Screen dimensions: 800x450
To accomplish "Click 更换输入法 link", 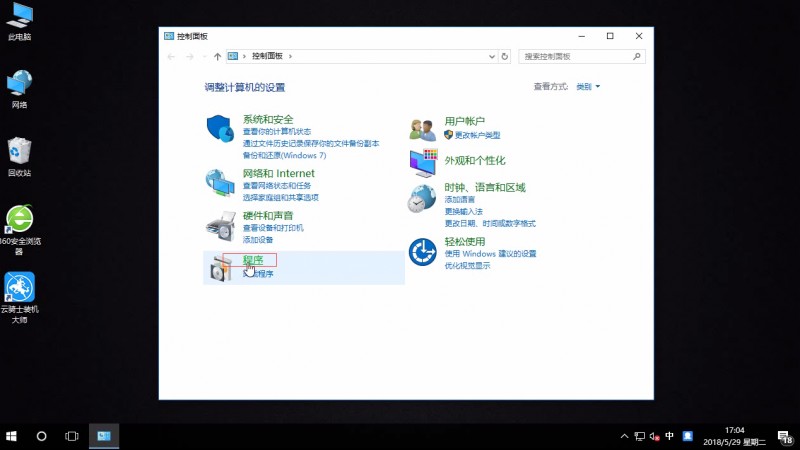I will pyautogui.click(x=463, y=211).
